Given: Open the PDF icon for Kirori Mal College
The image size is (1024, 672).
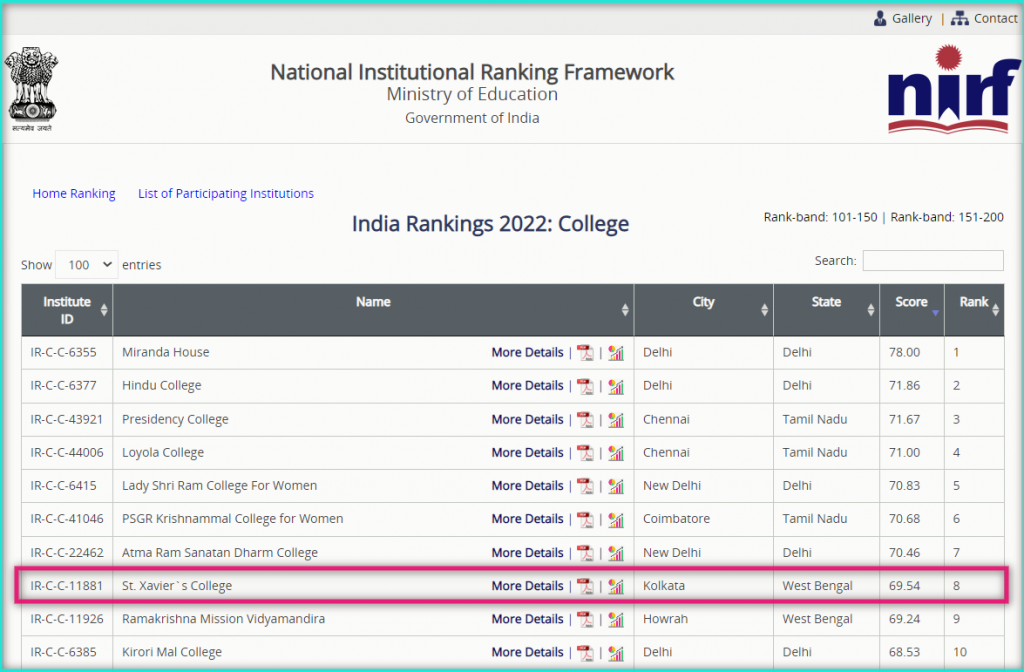Looking at the screenshot, I should pos(585,652).
